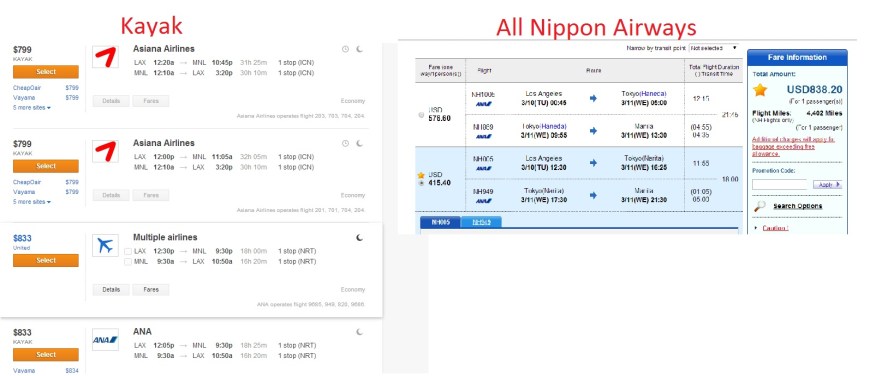Click the Fare Information panel header

click(x=797, y=57)
